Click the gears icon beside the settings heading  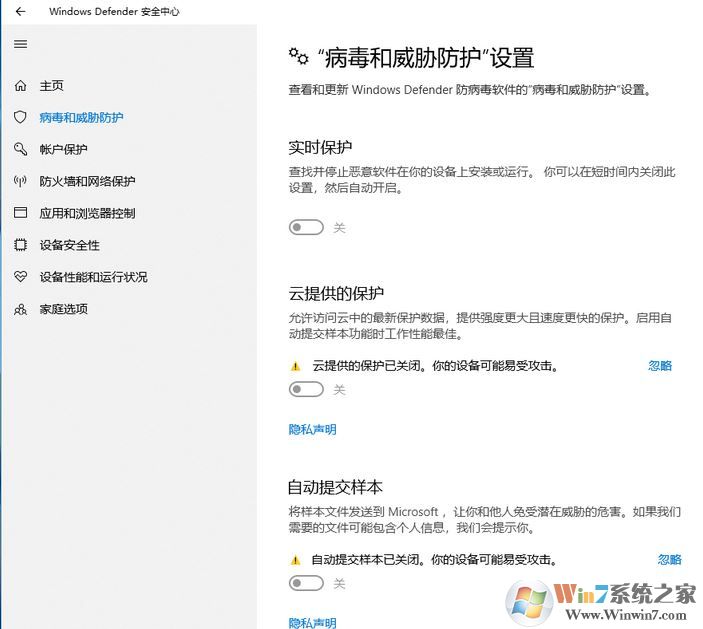pyautogui.click(x=299, y=57)
